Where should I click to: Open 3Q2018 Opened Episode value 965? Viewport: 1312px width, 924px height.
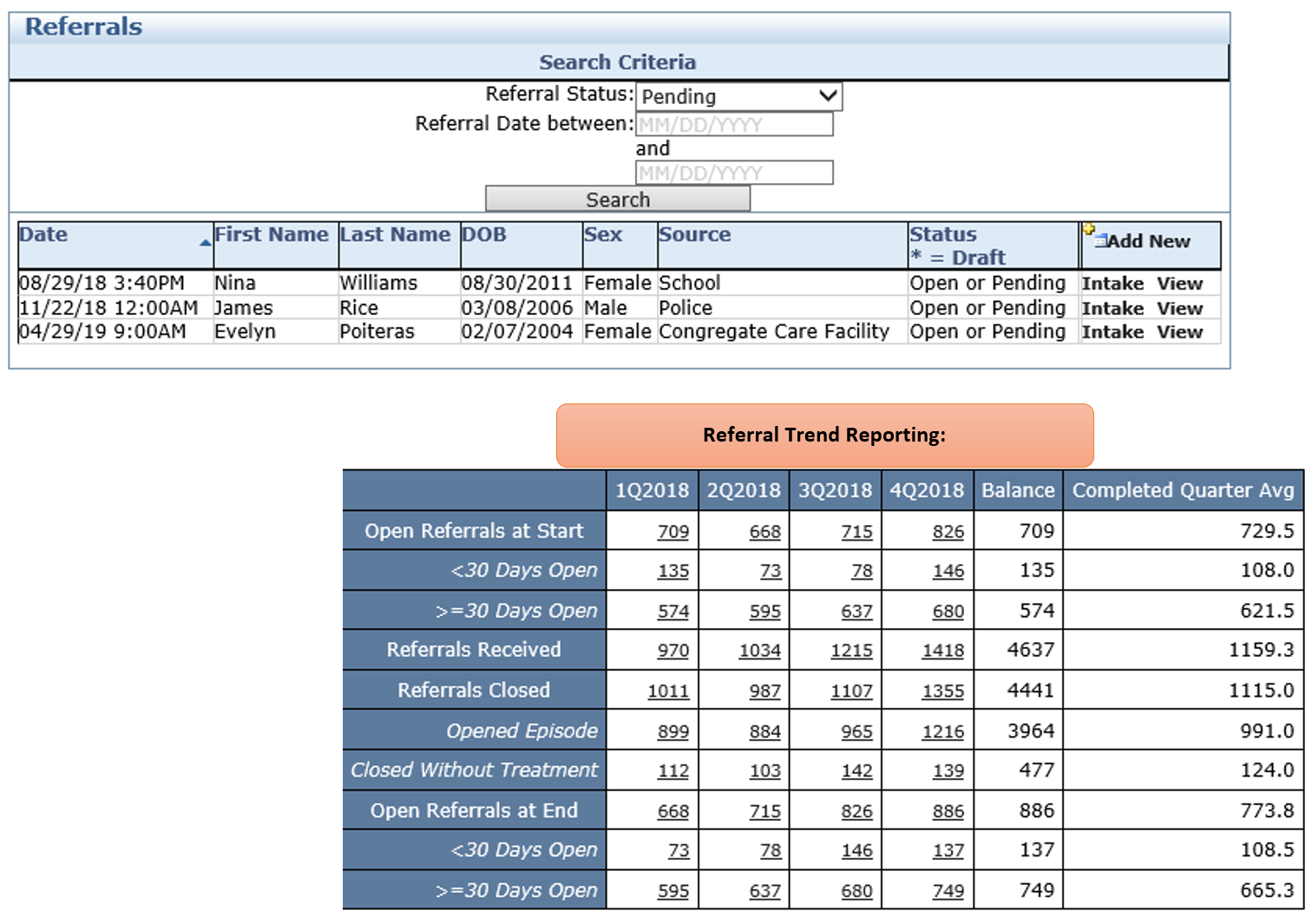[856, 731]
